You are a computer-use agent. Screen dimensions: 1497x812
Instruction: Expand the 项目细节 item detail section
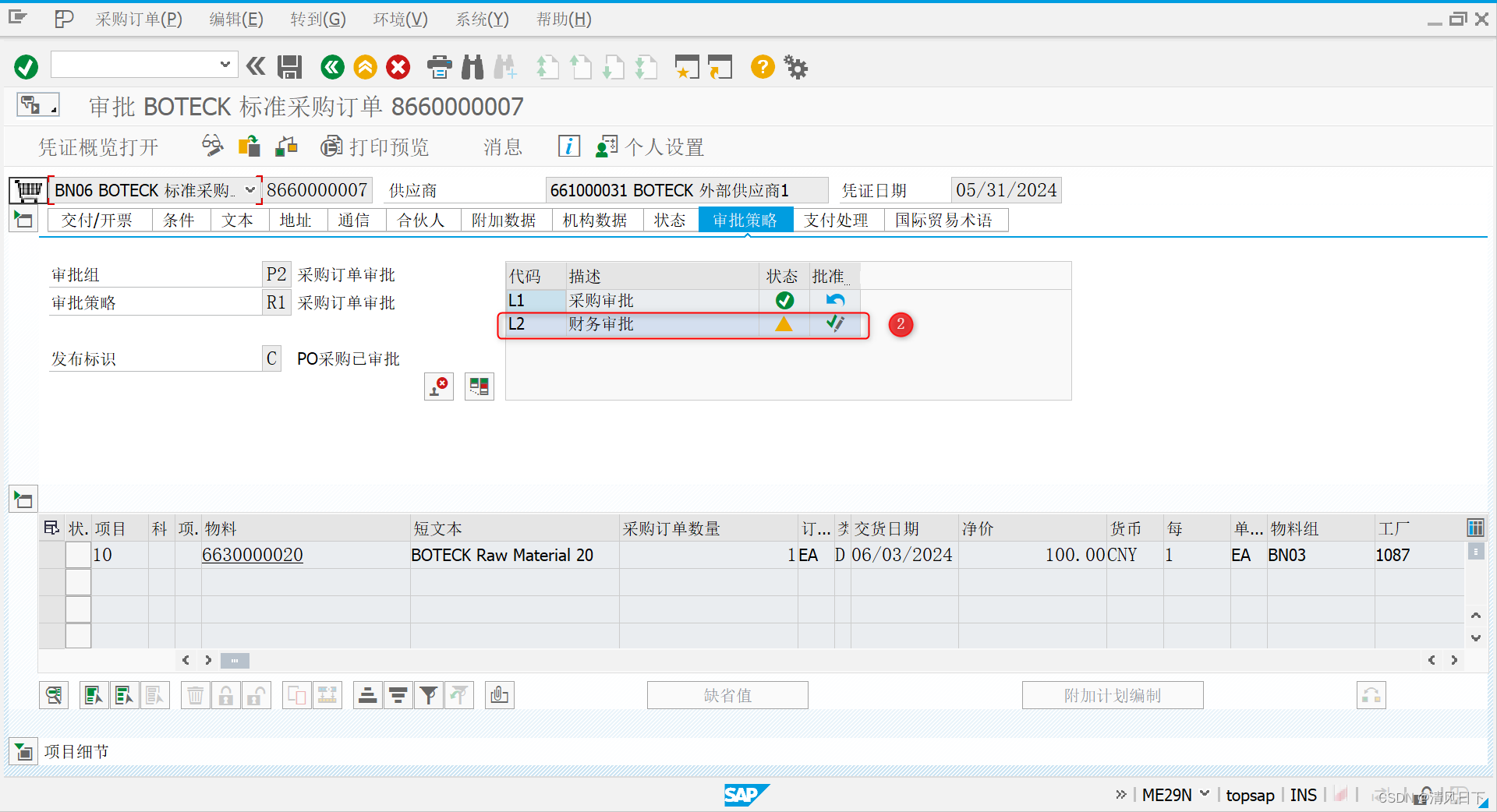click(x=23, y=751)
